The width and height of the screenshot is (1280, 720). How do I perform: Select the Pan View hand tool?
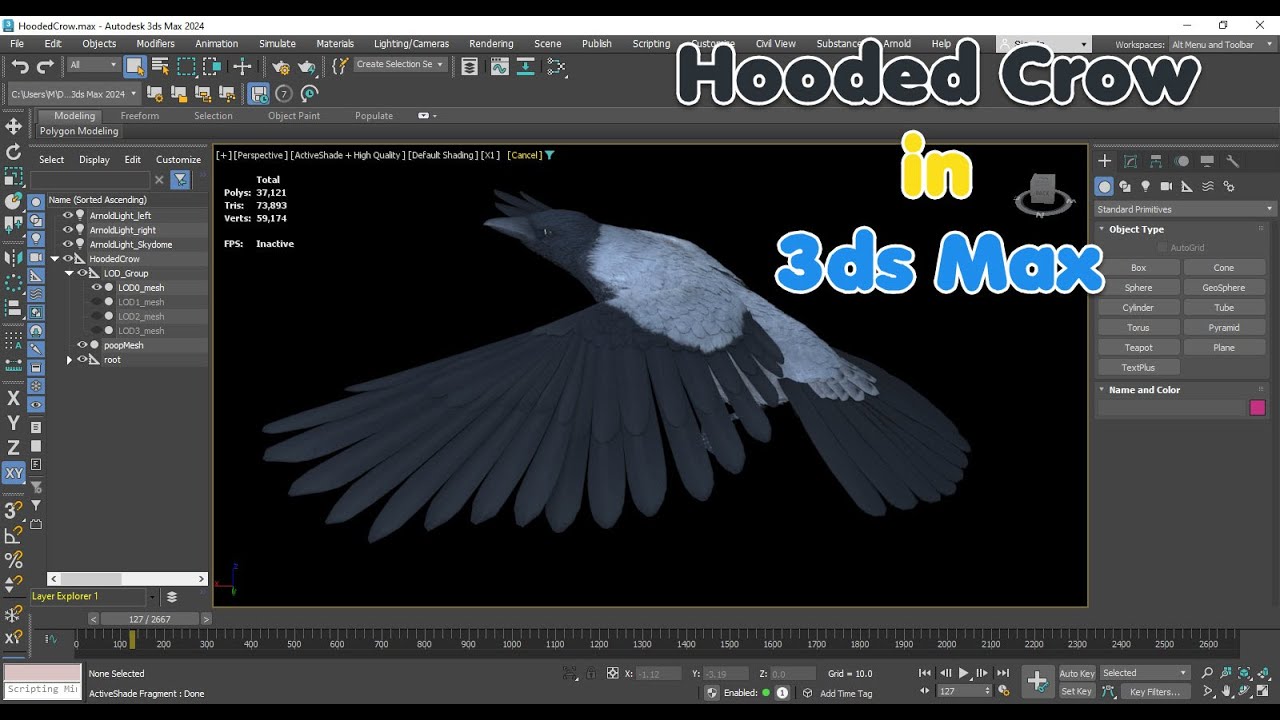pos(1226,691)
